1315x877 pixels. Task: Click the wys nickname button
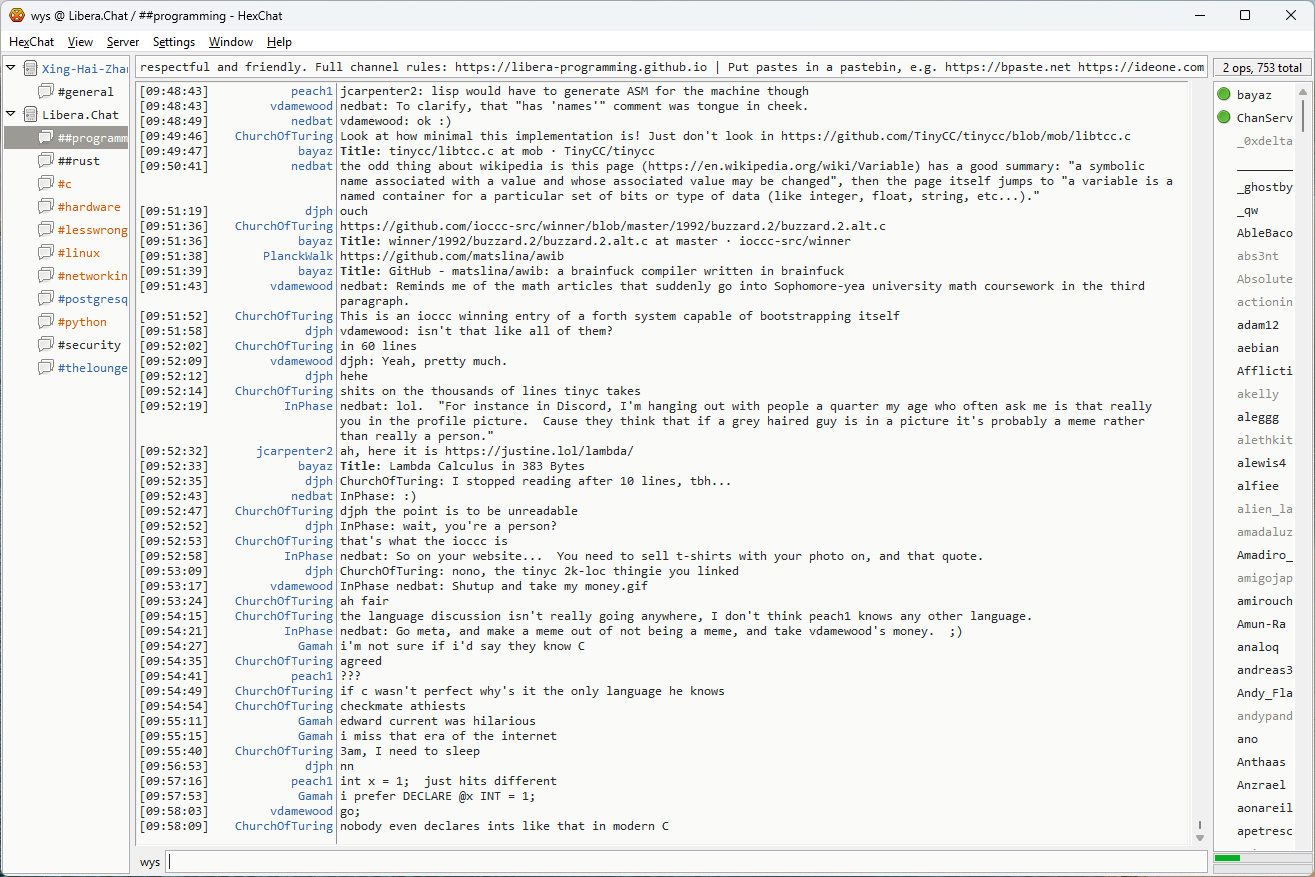tap(150, 862)
